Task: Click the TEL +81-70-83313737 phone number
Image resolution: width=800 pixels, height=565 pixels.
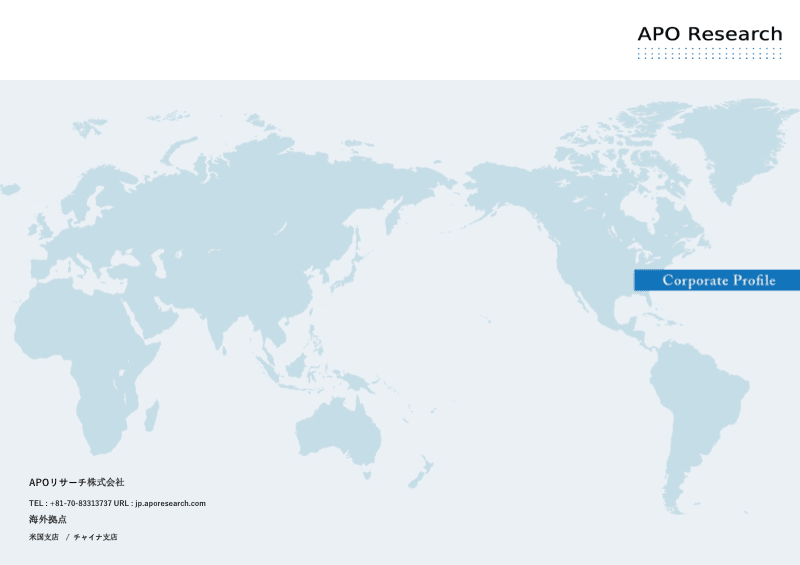Action: coord(81,503)
